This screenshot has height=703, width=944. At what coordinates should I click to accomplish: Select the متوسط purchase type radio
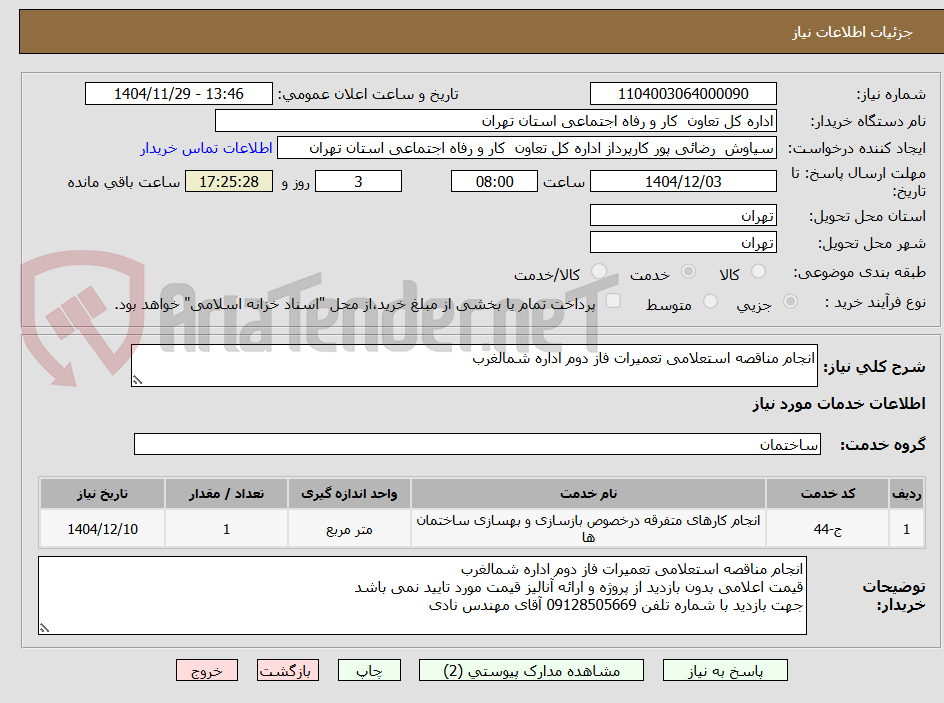[710, 301]
